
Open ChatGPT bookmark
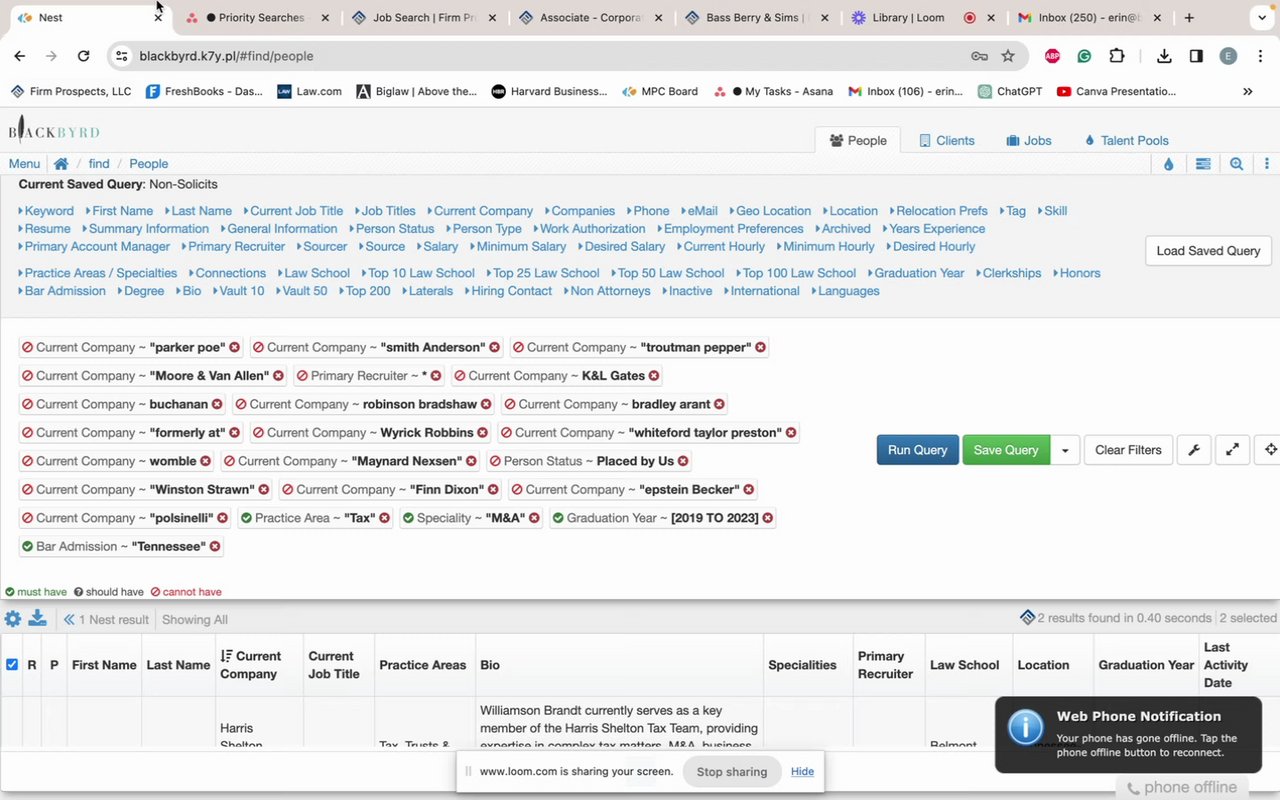pyautogui.click(x=1010, y=91)
